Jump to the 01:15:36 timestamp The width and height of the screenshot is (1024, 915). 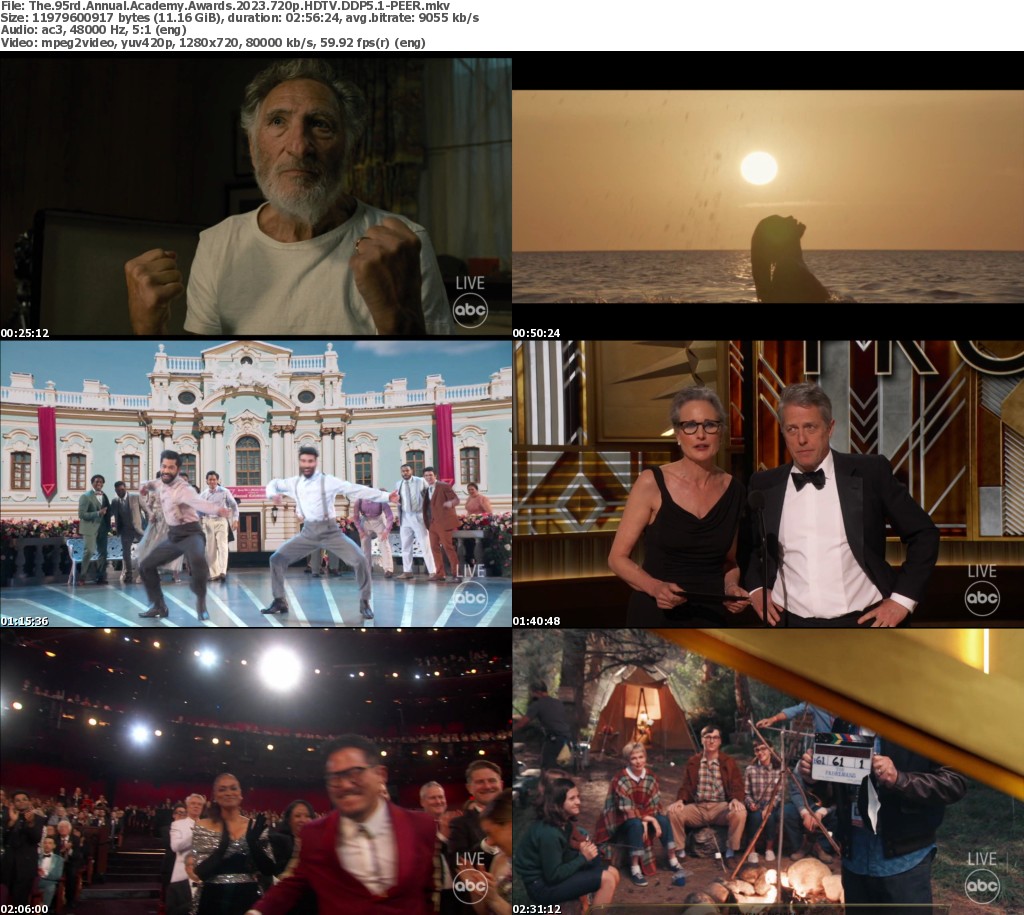point(25,620)
